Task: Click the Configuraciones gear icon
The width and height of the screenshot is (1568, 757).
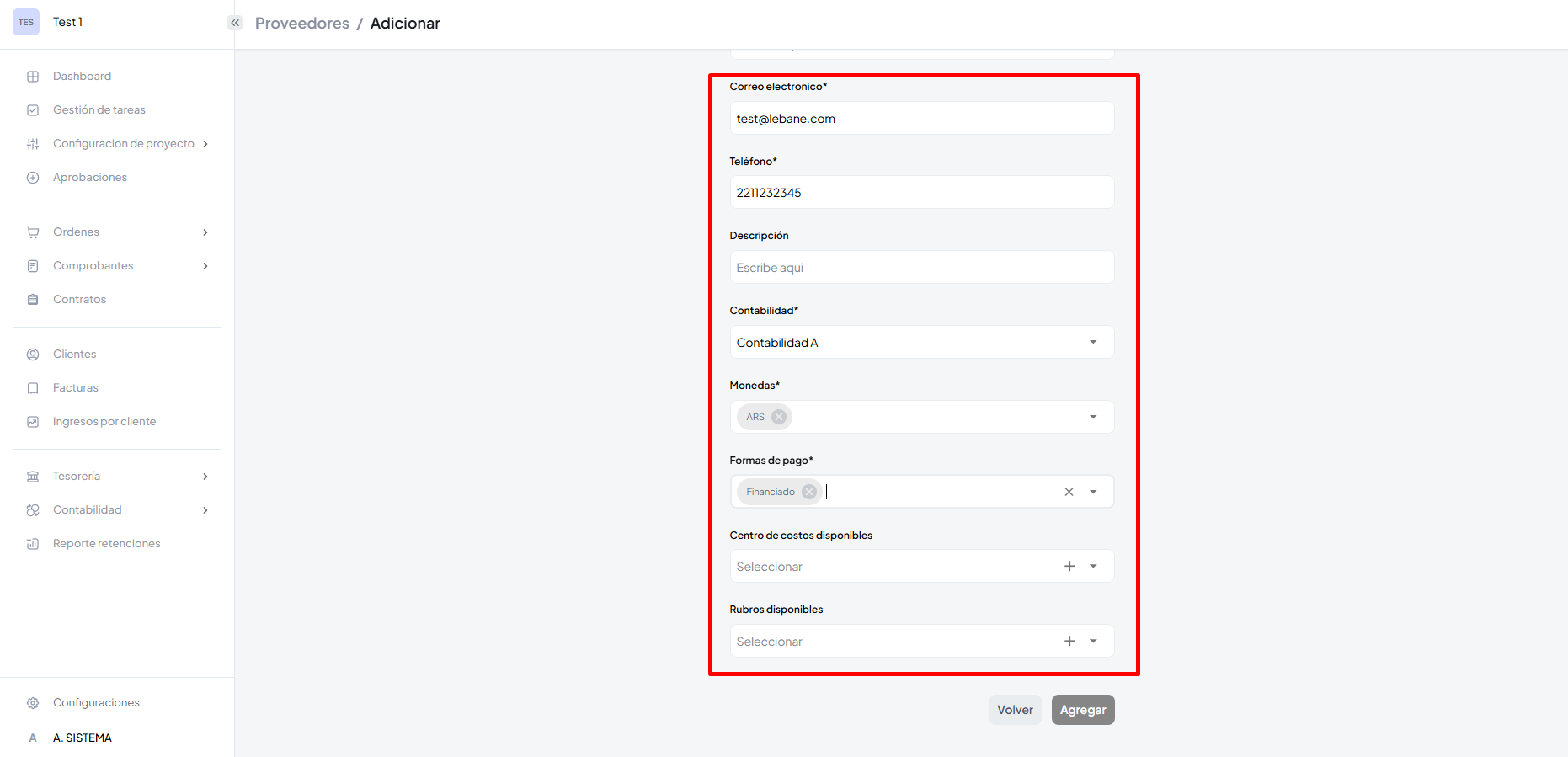Action: pos(33,703)
